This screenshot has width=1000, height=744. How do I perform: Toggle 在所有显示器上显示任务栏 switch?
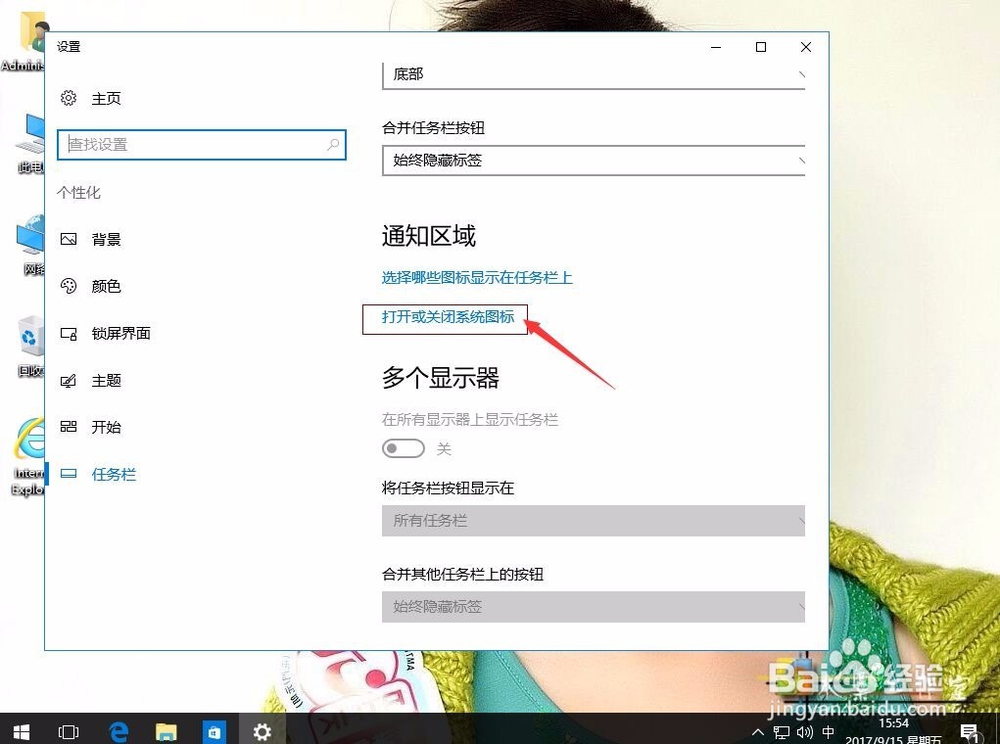pos(404,449)
